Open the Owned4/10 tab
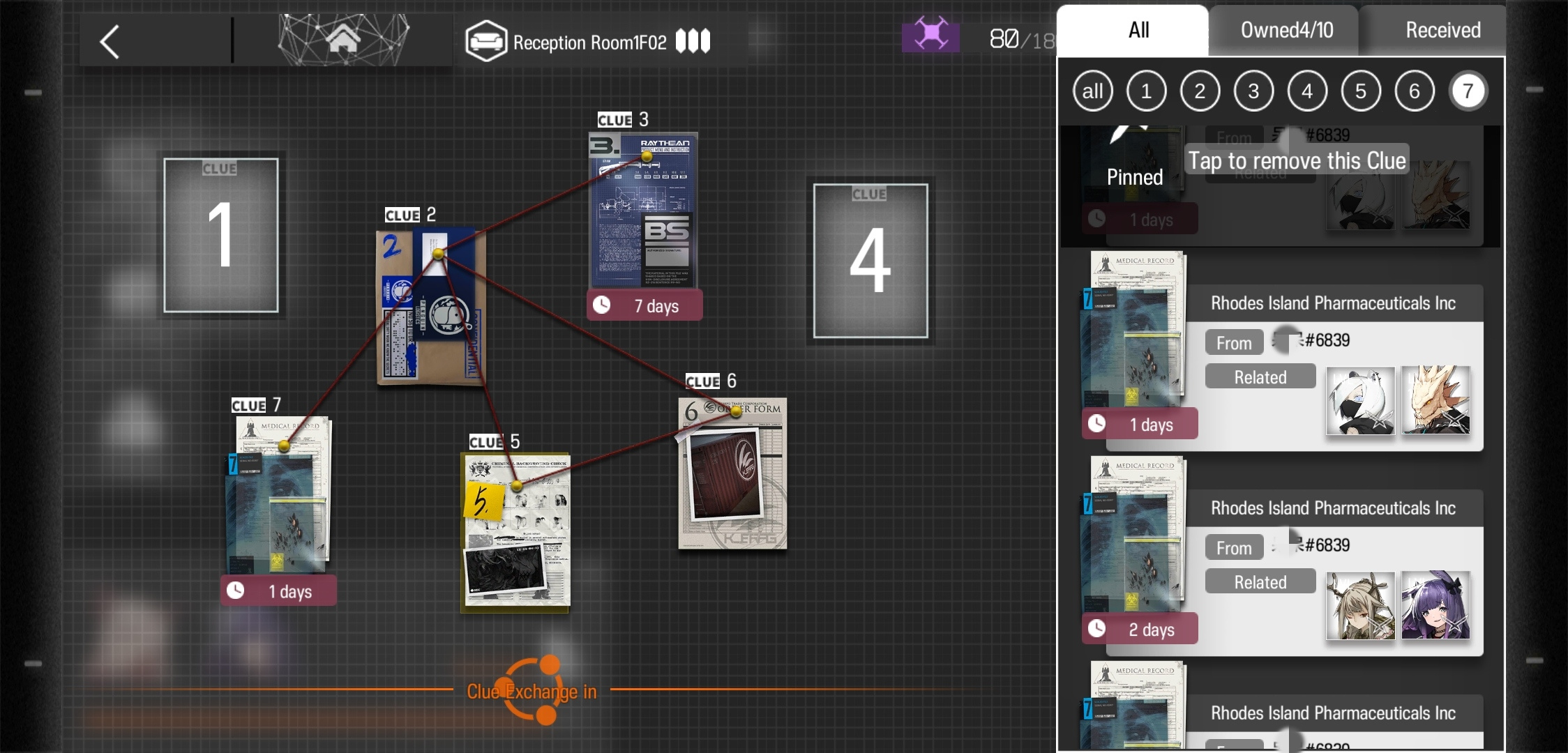The width and height of the screenshot is (1568, 753). (1286, 30)
